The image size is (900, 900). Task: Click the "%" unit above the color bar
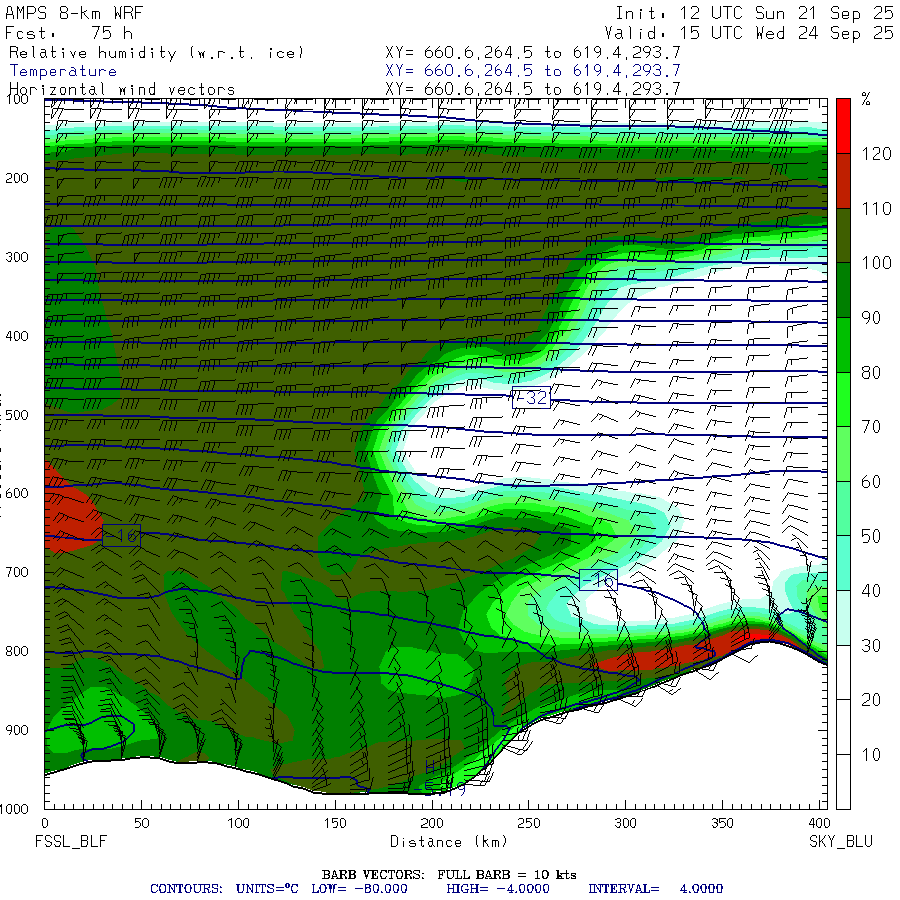(866, 99)
